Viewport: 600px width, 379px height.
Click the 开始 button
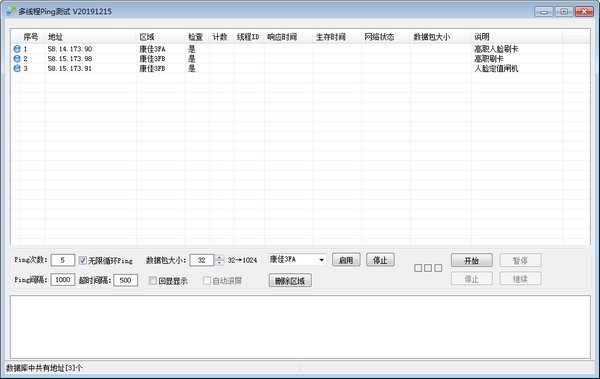472,260
